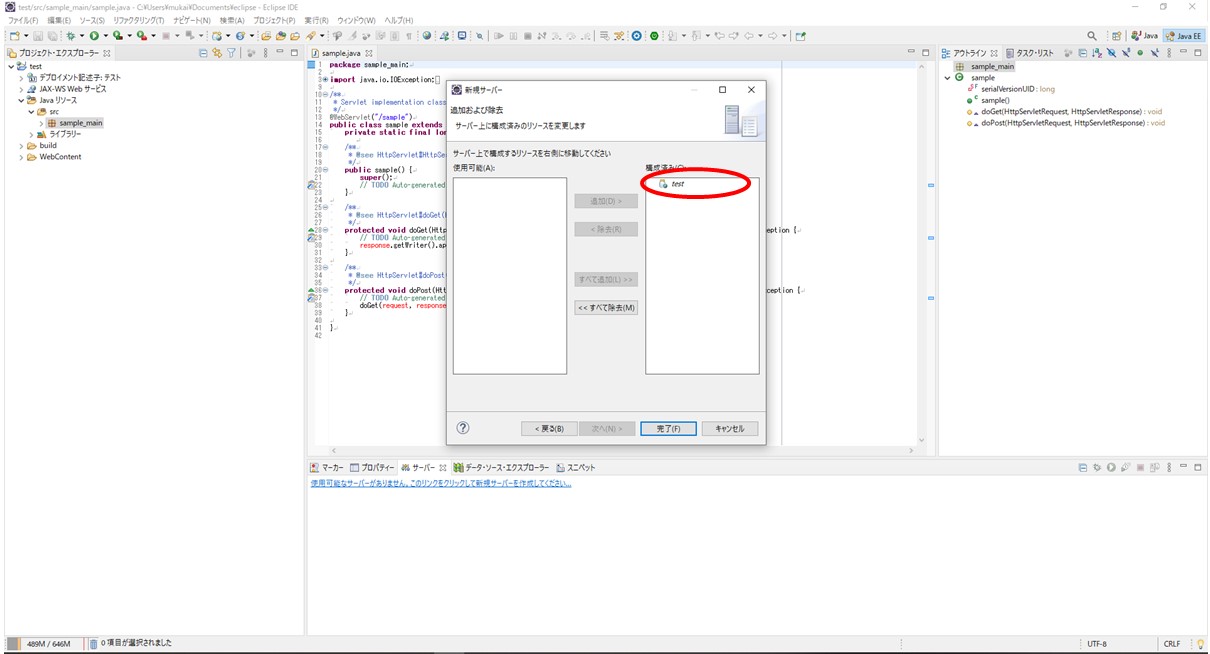Click the 489M / 646M heap status
Viewport: 1210px width, 654px height.
(x=47, y=643)
